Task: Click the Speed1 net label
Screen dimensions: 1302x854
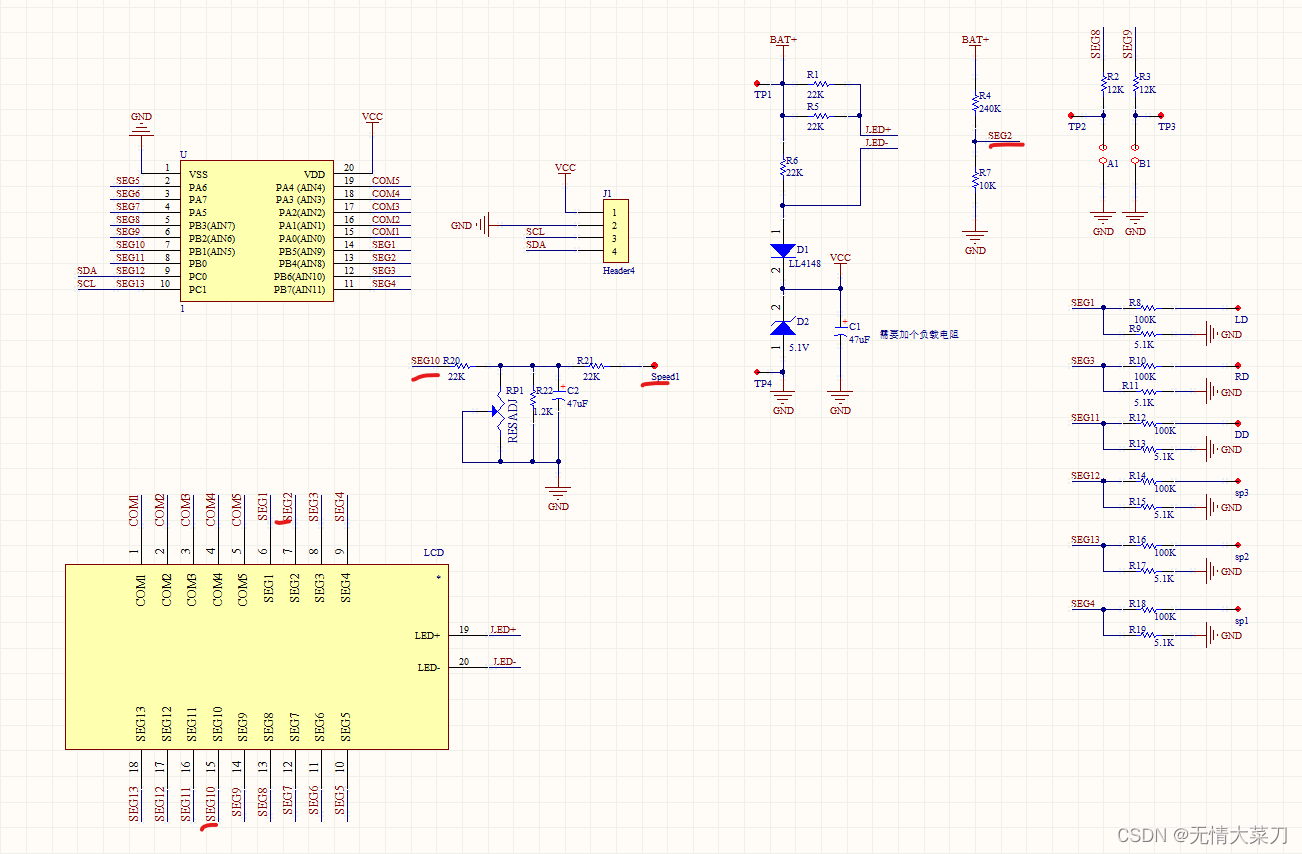Action: pos(665,377)
